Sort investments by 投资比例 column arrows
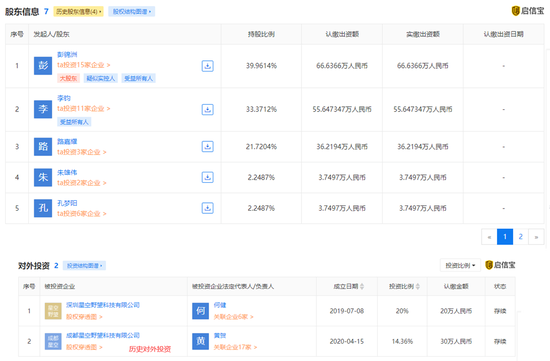The width and height of the screenshot is (550, 361). click(x=417, y=287)
